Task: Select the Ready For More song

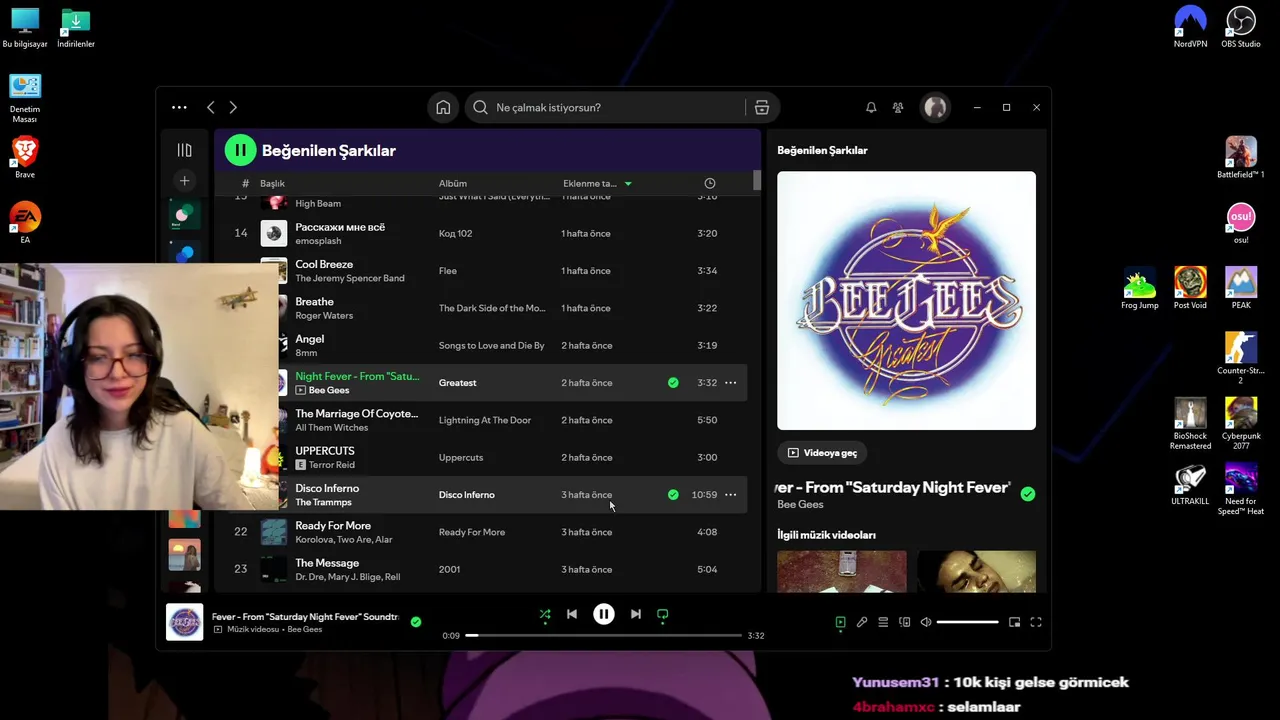Action: [333, 526]
